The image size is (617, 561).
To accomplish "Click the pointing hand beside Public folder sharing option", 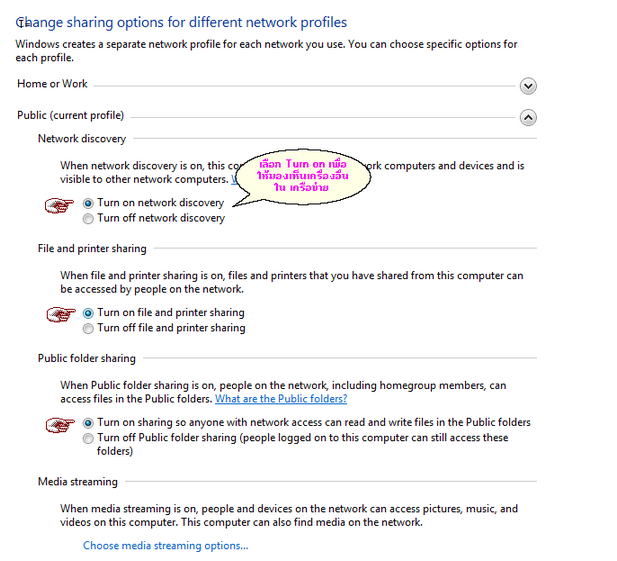I will click(x=61, y=424).
